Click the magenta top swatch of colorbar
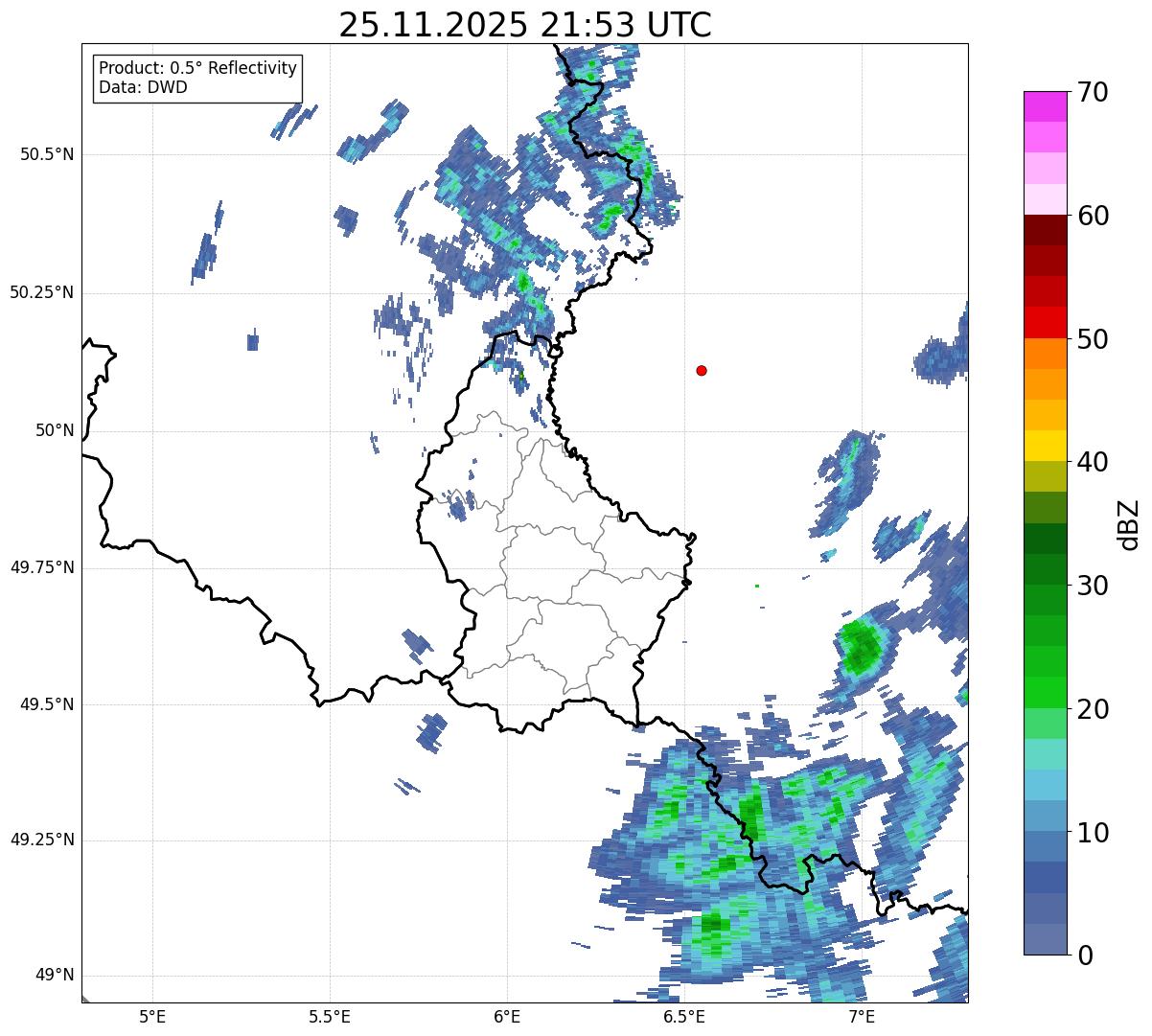Screen dimensions: 1152x1036 coord(1046,106)
